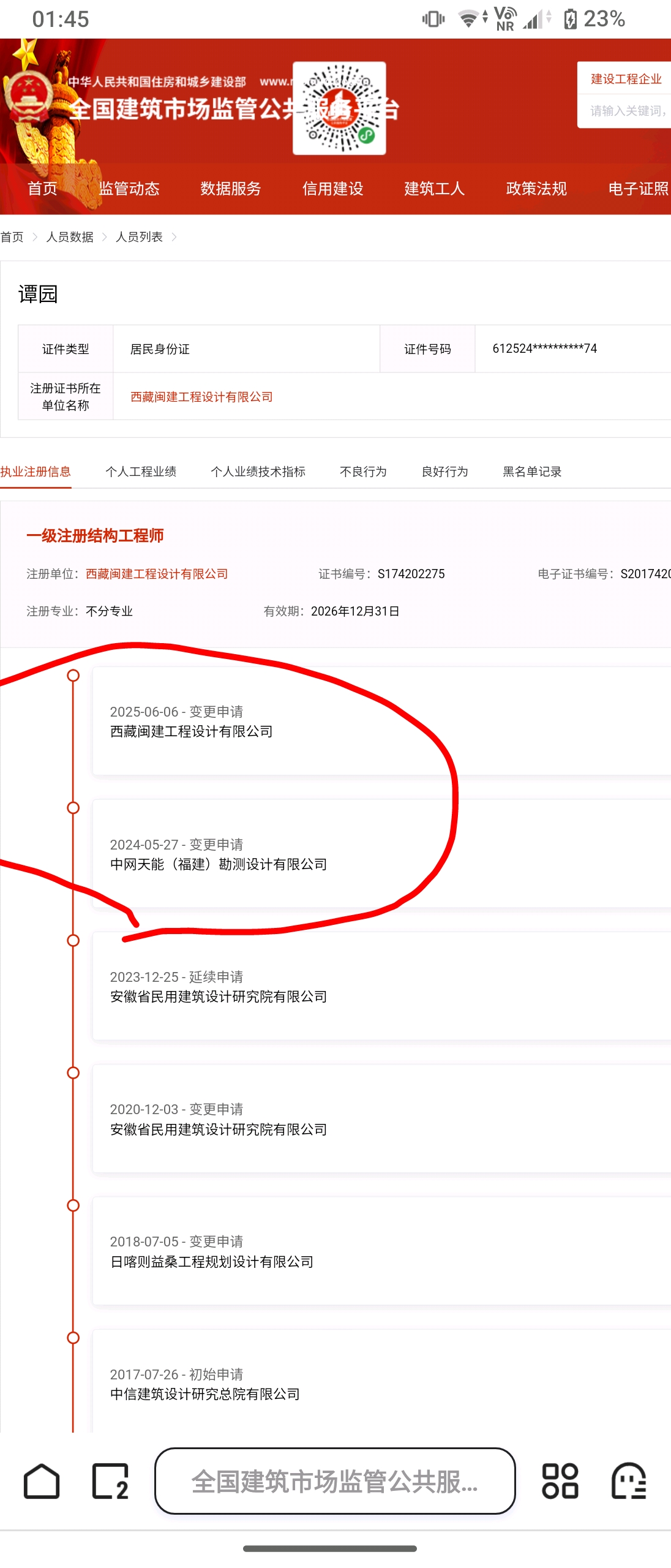Image resolution: width=671 pixels, height=1568 pixels.
Task: Switch to the 良好行为 tab
Action: click(x=445, y=472)
